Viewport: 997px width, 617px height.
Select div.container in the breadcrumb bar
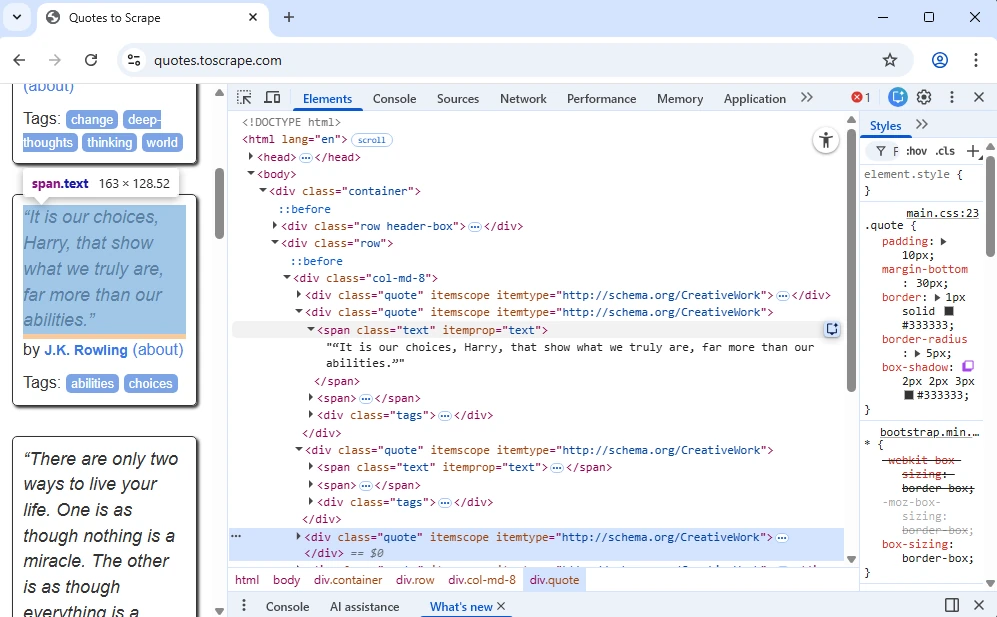click(348, 580)
